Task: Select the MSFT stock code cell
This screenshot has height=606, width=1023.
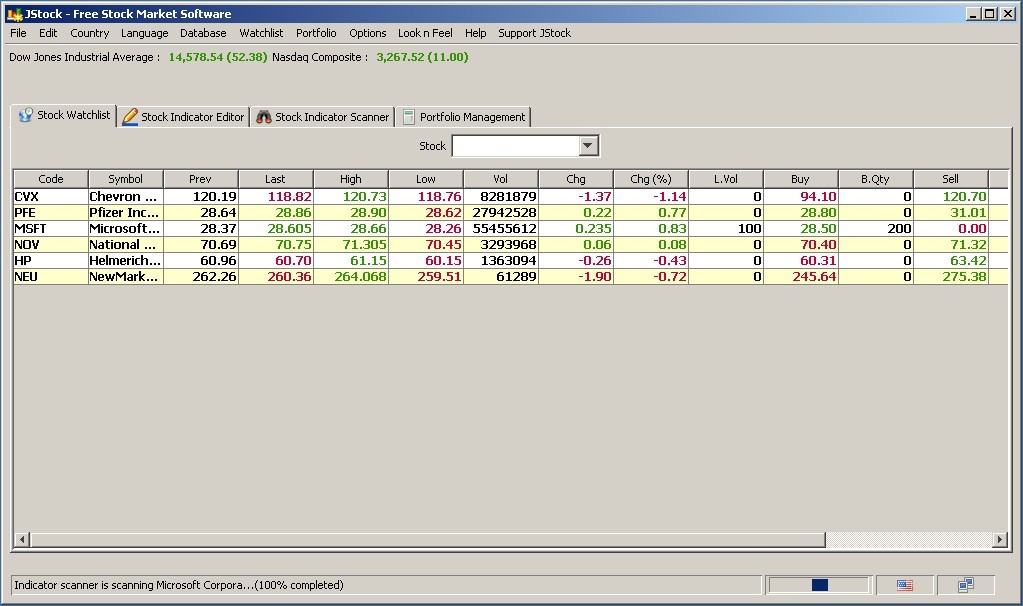Action: click(x=50, y=228)
